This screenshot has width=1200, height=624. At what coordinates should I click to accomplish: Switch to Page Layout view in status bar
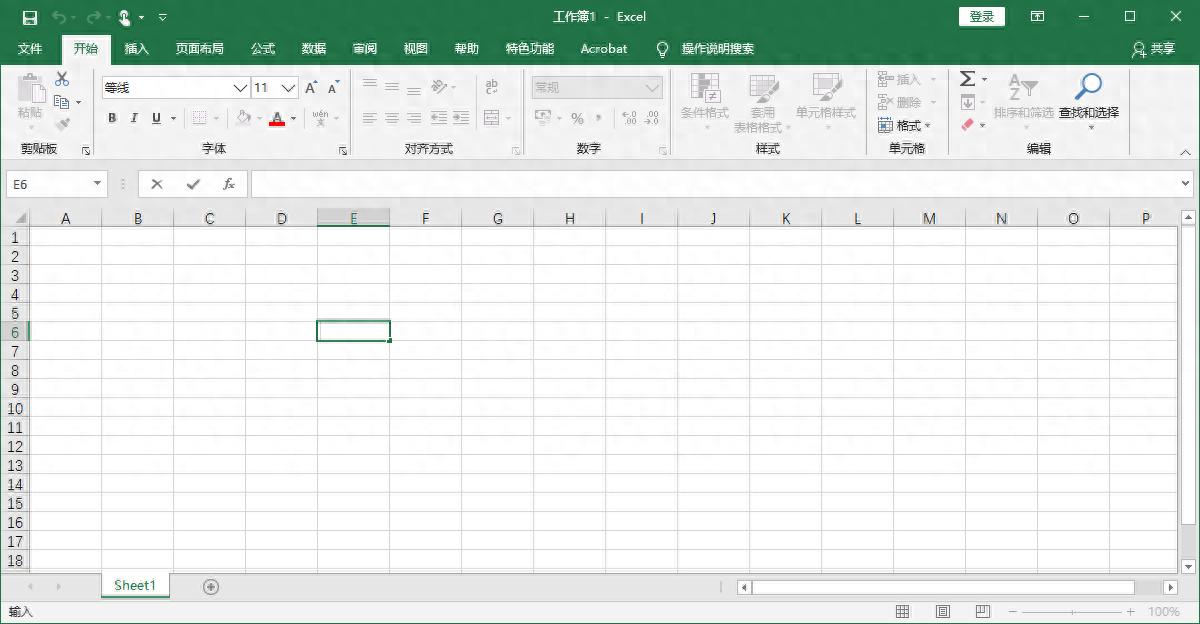click(943, 611)
